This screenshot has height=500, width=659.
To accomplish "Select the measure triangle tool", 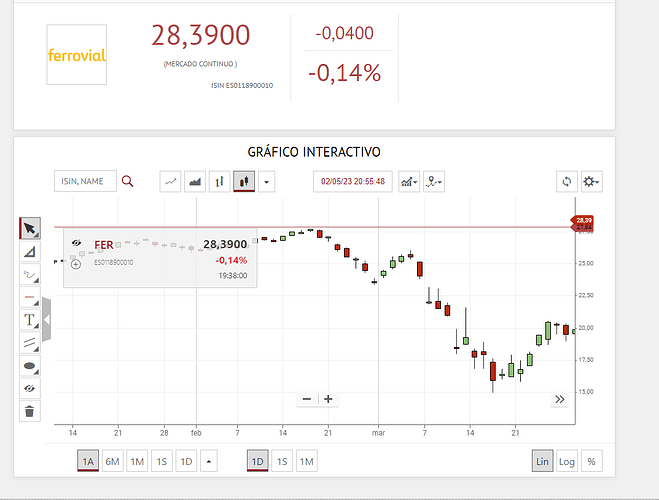I will (x=30, y=252).
